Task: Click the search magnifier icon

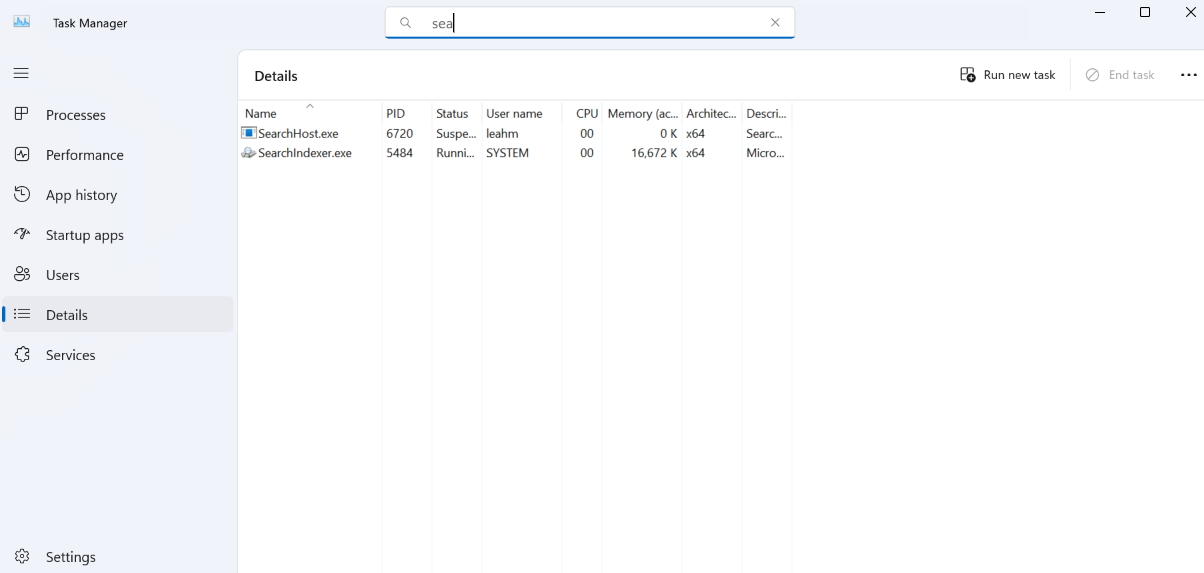Action: tap(406, 23)
